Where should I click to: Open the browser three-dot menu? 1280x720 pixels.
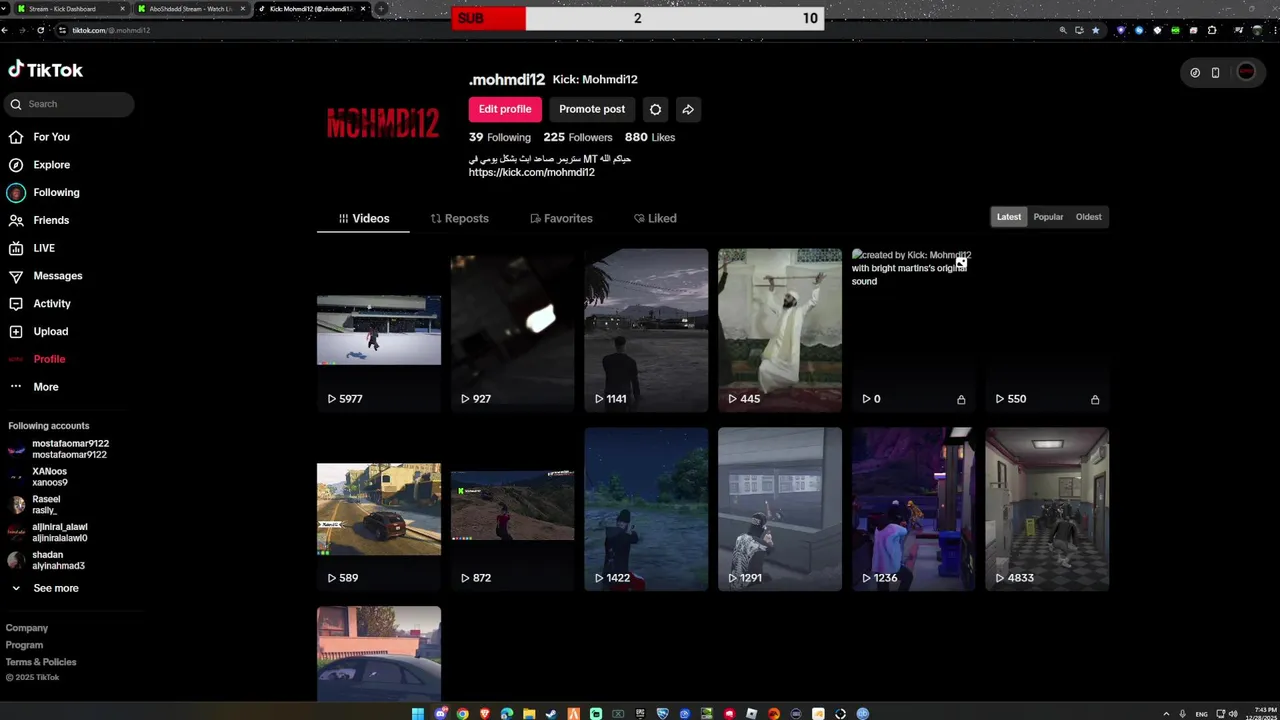tap(1275, 30)
